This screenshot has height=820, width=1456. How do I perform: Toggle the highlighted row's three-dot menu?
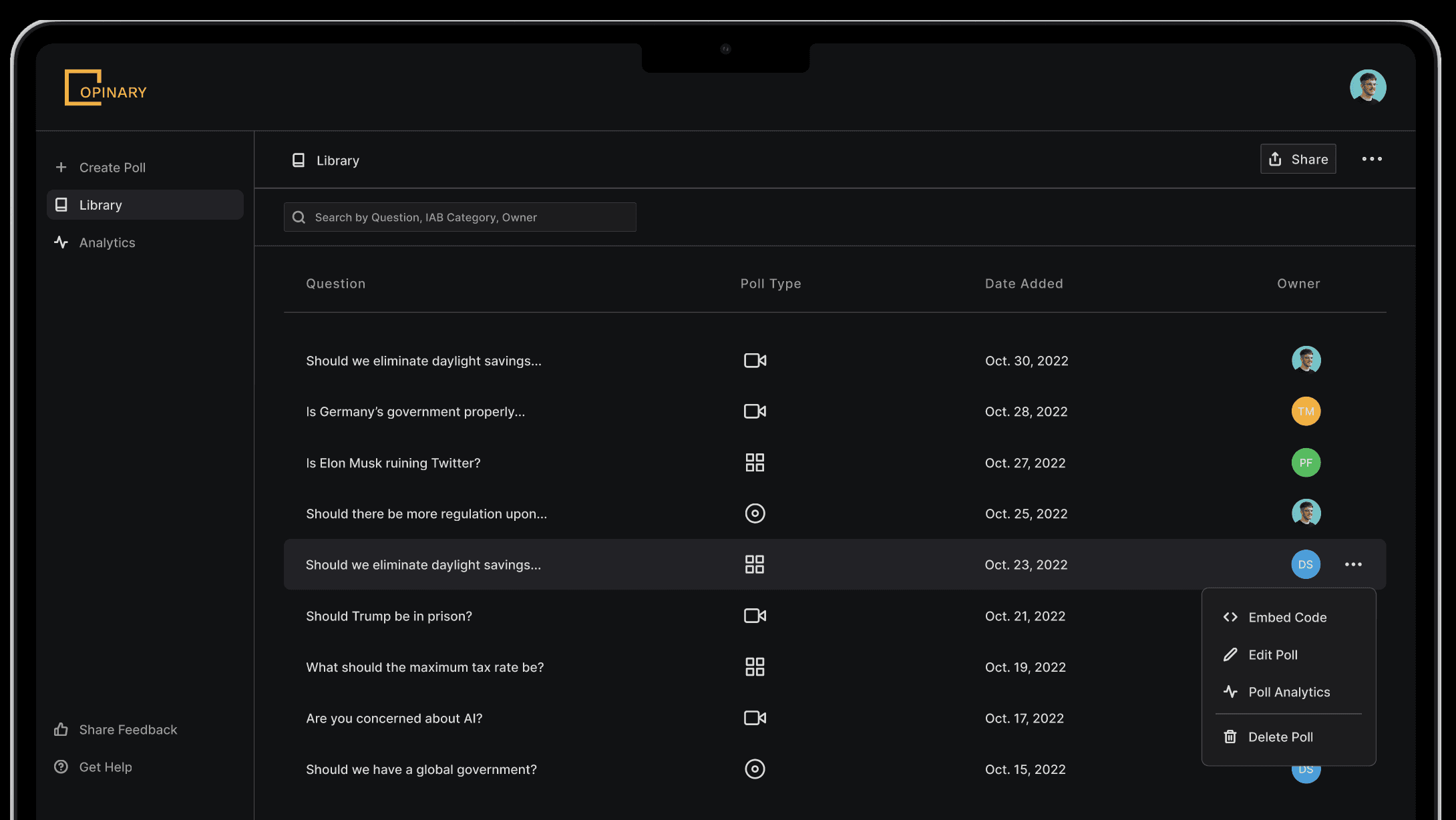(1353, 565)
